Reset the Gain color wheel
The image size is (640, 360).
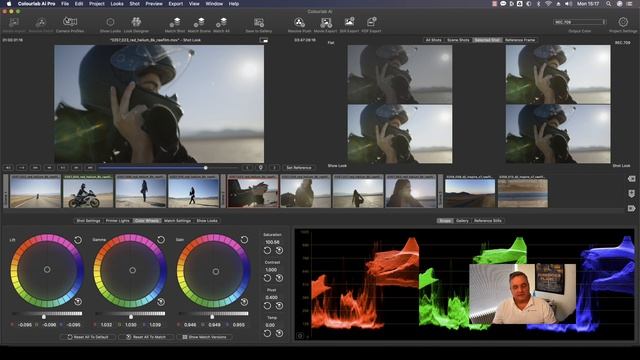tap(244, 240)
